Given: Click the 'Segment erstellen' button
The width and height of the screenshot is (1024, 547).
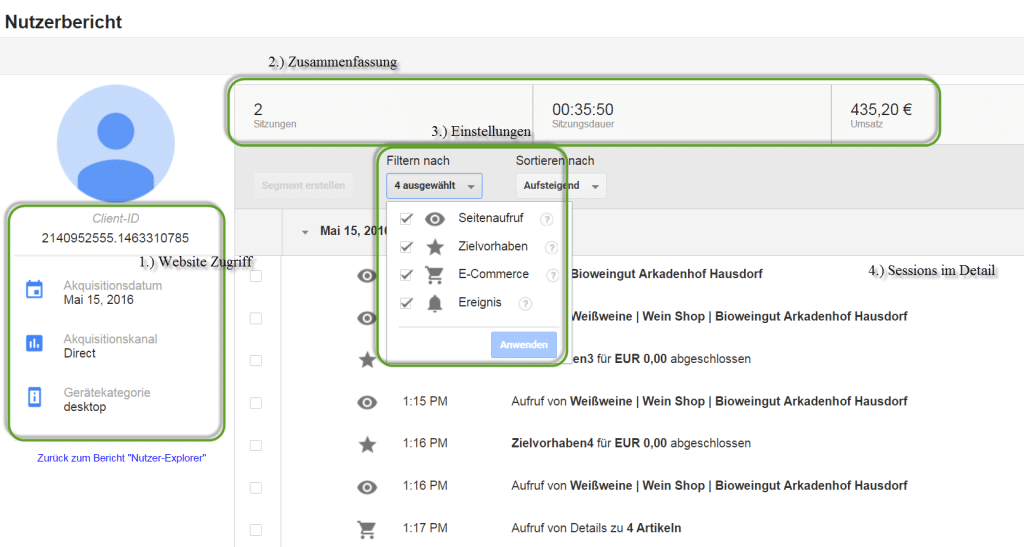Looking at the screenshot, I should (303, 186).
